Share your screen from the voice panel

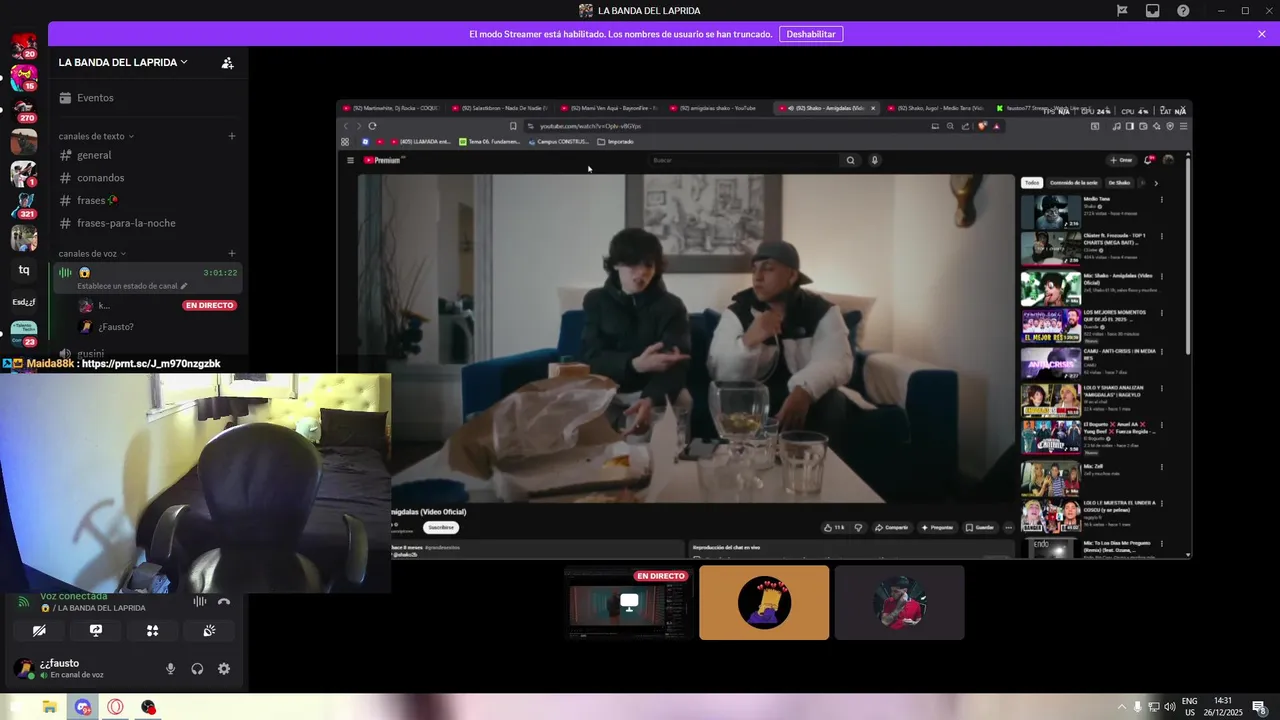point(96,631)
